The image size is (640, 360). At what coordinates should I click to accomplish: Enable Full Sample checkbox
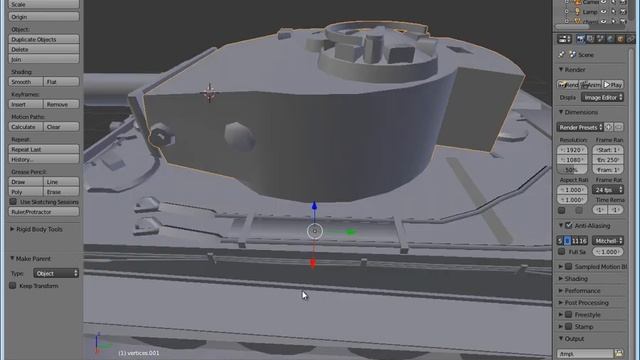point(562,252)
